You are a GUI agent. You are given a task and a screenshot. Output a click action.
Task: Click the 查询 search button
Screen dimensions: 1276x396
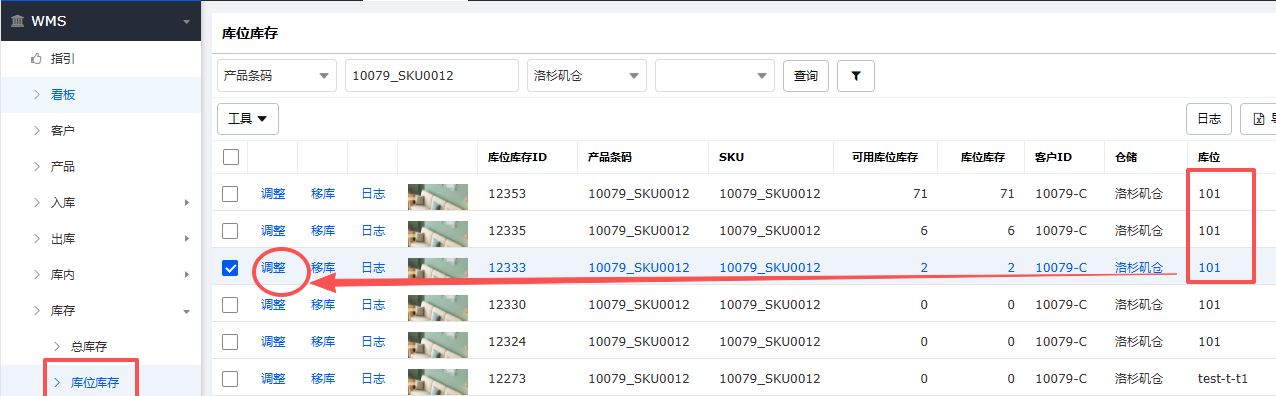coord(806,76)
